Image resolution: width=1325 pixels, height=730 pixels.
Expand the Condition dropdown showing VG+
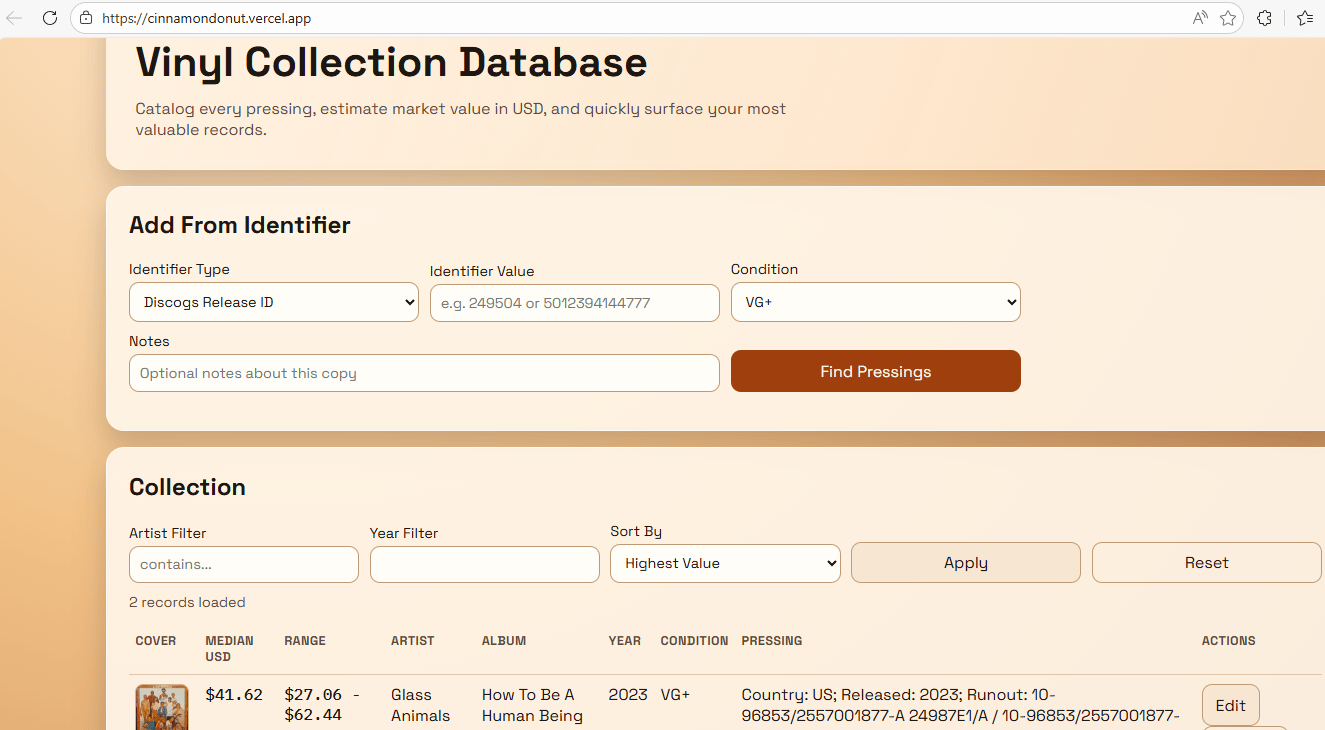(876, 302)
